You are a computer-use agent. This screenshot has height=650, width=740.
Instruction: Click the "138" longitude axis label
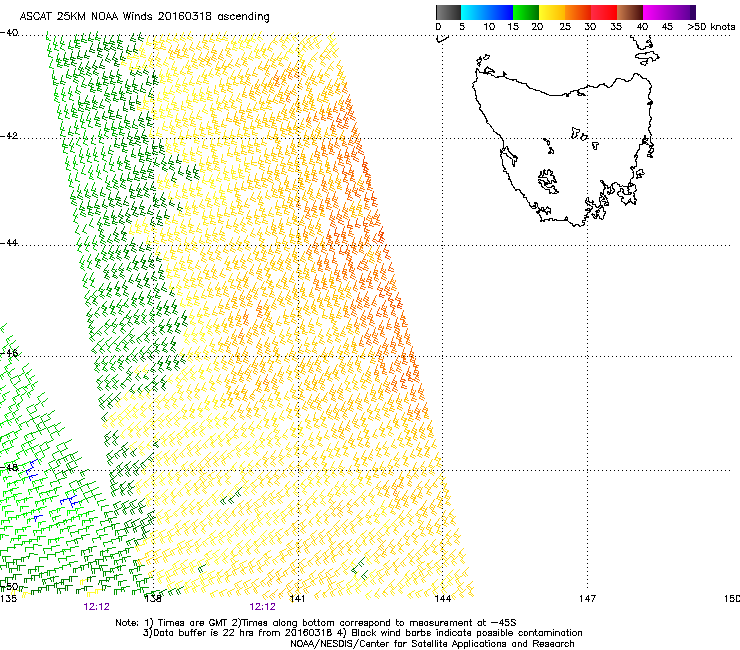[153, 599]
